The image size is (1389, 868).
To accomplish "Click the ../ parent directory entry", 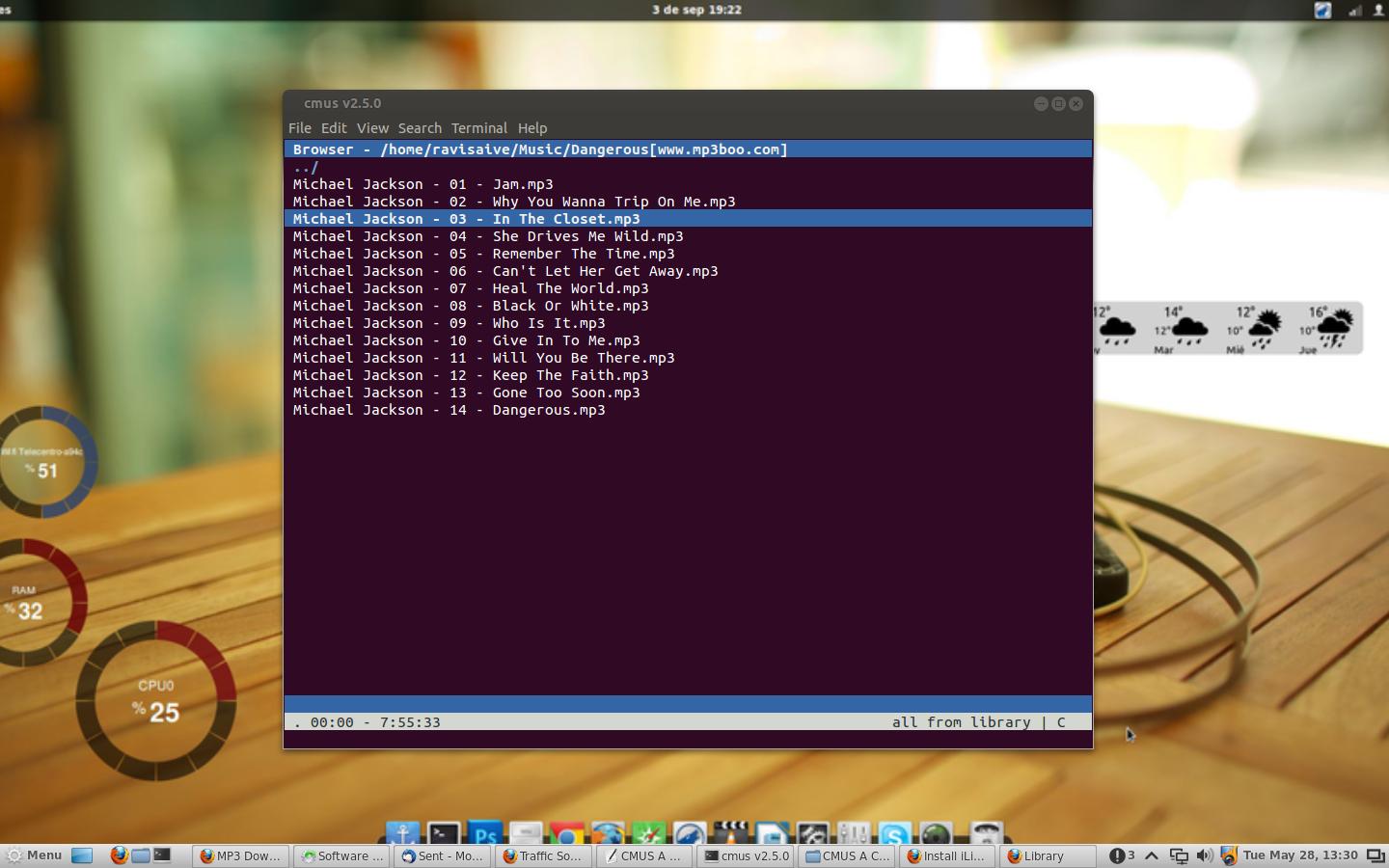I will click(x=306, y=167).
